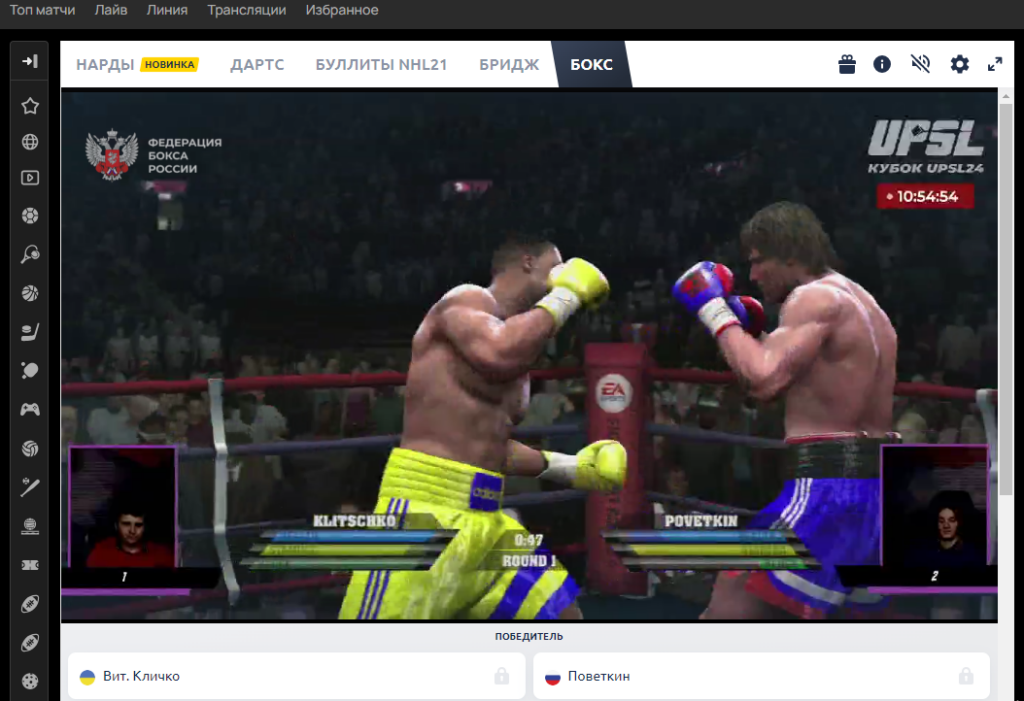Click the scrollbar up arrow beside the video
This screenshot has height=701, width=1024.
coord(1006,96)
